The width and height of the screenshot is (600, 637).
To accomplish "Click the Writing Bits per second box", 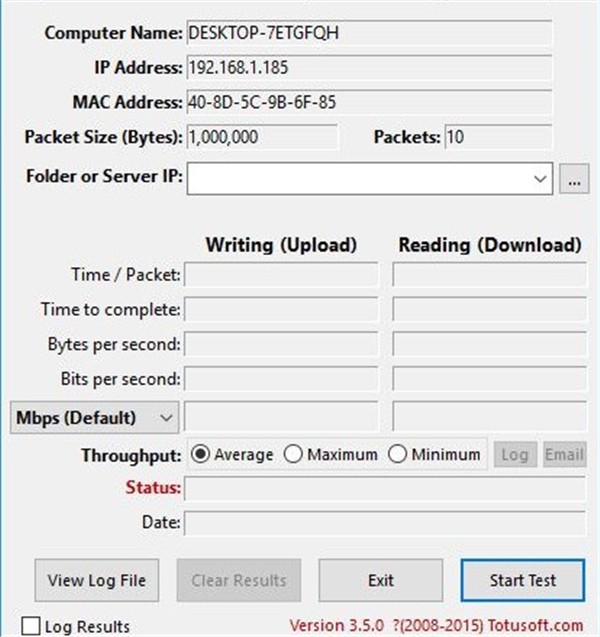I will click(x=281, y=379).
